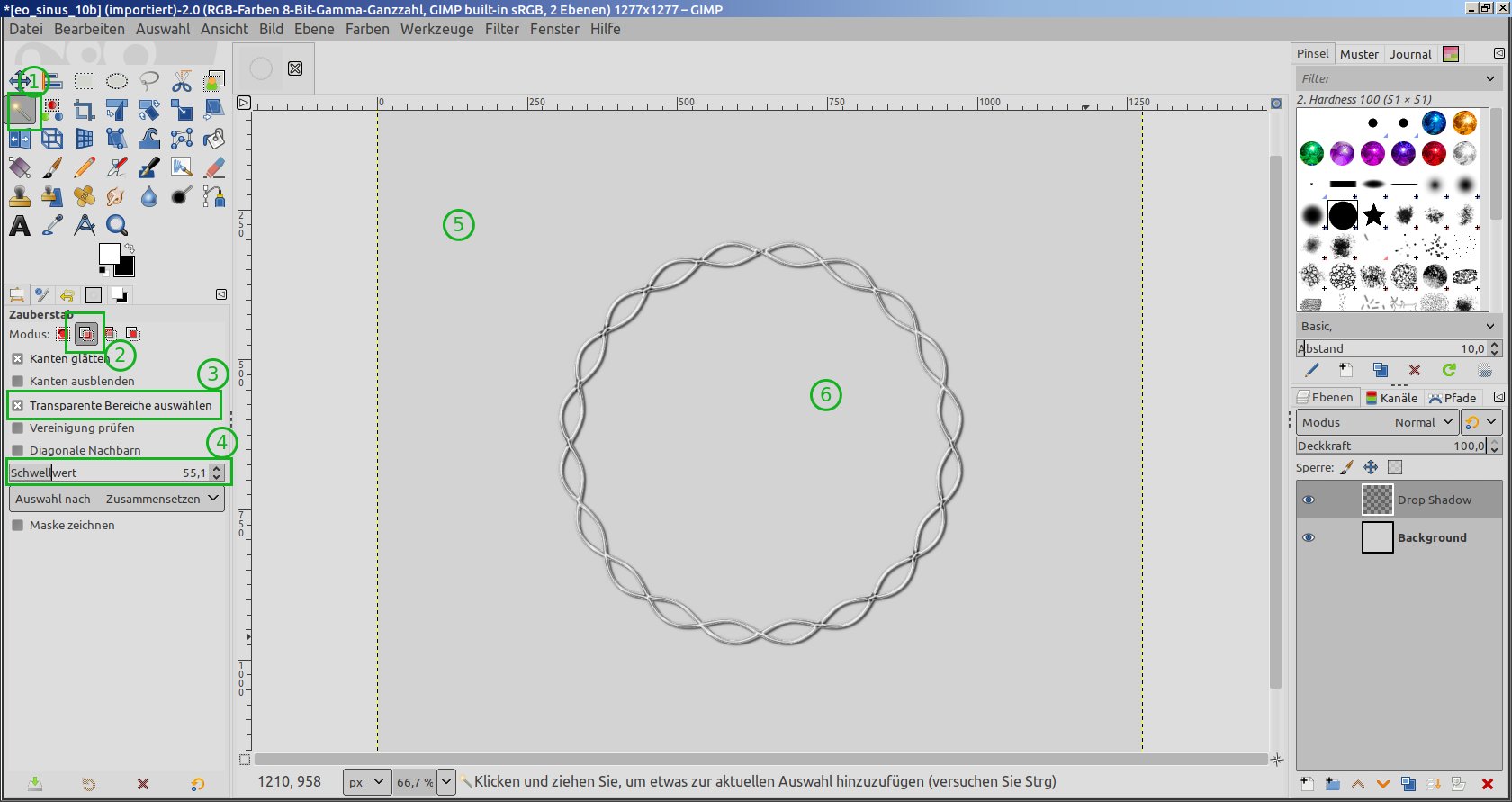Activate the Zoom magnifier tool
This screenshot has width=1512, height=802.
[117, 226]
